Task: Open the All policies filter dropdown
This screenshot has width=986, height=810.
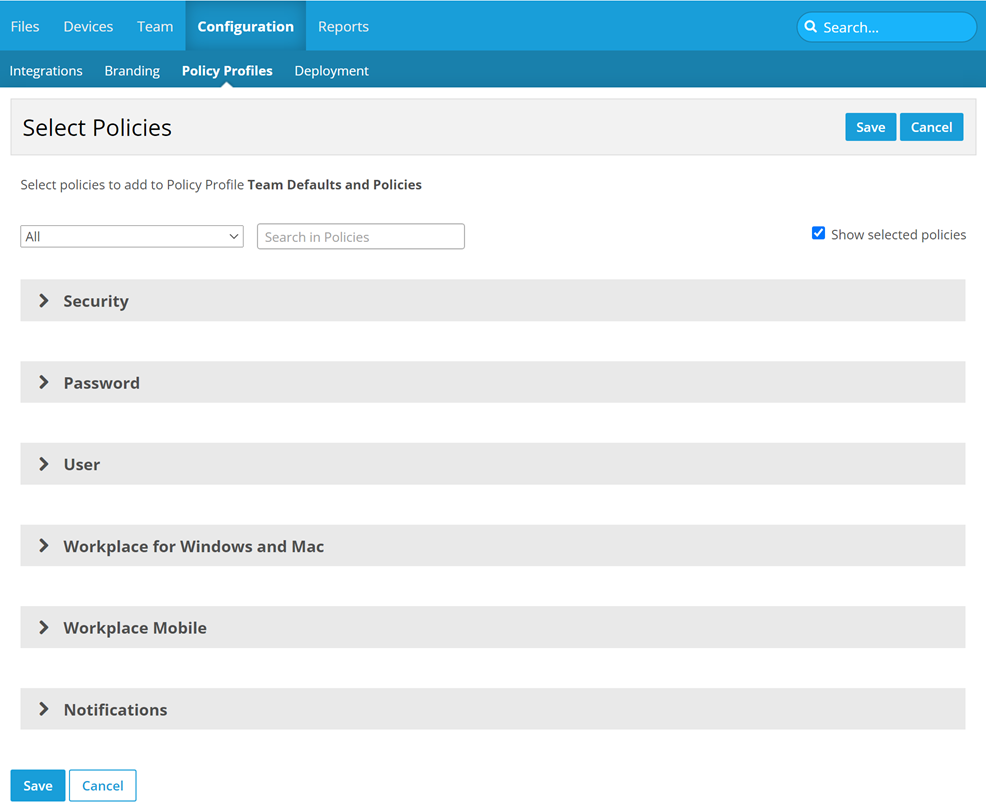Action: click(132, 237)
